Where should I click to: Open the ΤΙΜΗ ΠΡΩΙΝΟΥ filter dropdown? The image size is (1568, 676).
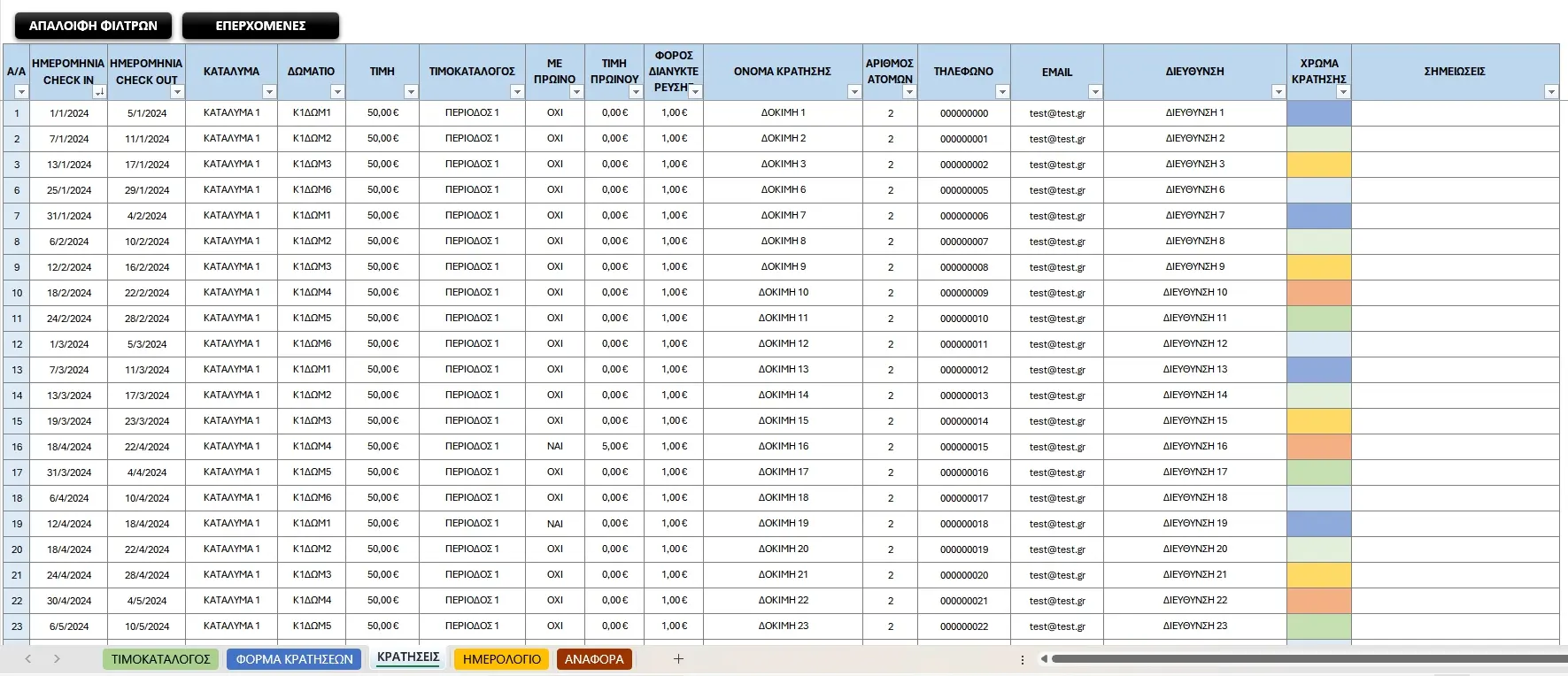pyautogui.click(x=635, y=92)
